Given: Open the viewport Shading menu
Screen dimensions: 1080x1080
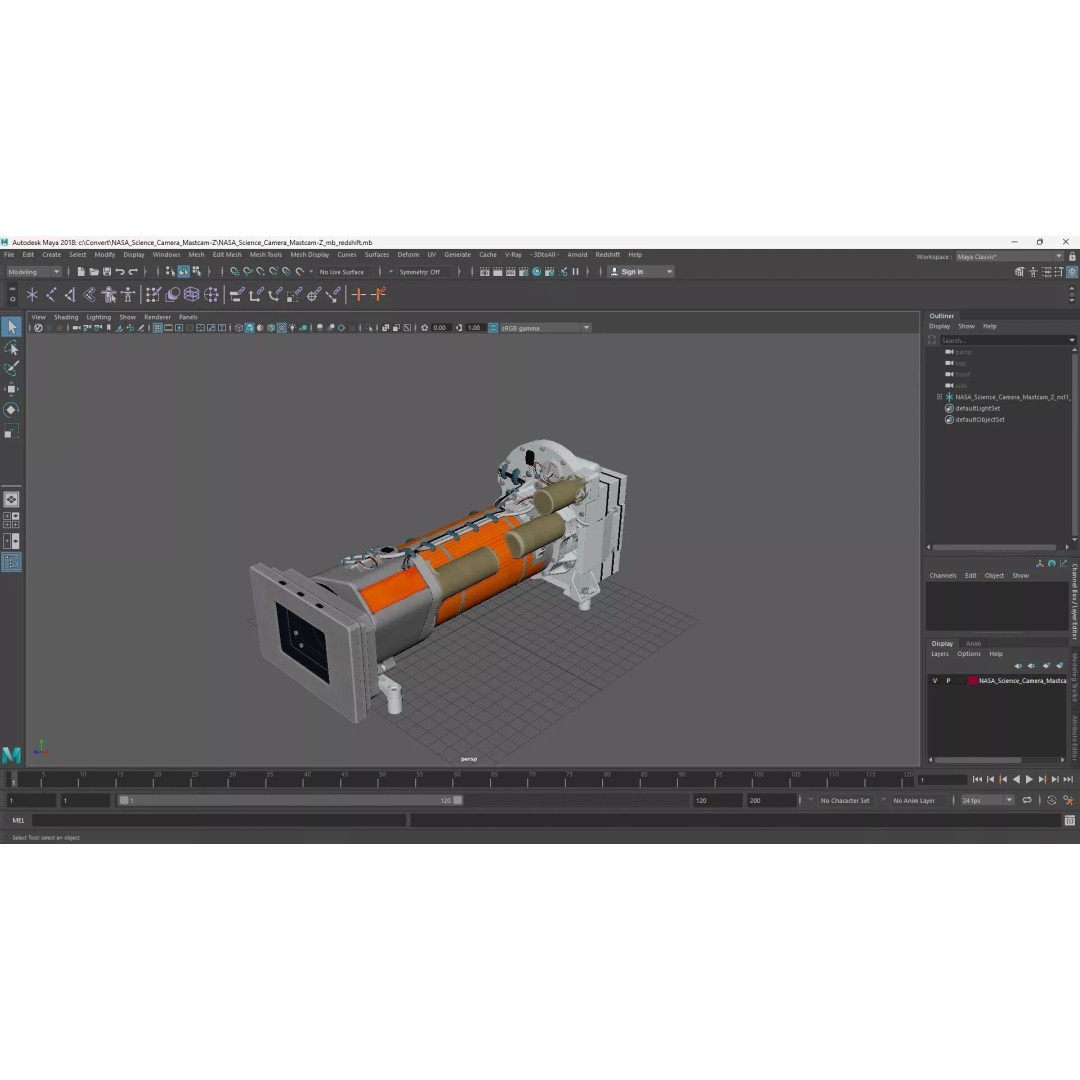Looking at the screenshot, I should (x=66, y=317).
